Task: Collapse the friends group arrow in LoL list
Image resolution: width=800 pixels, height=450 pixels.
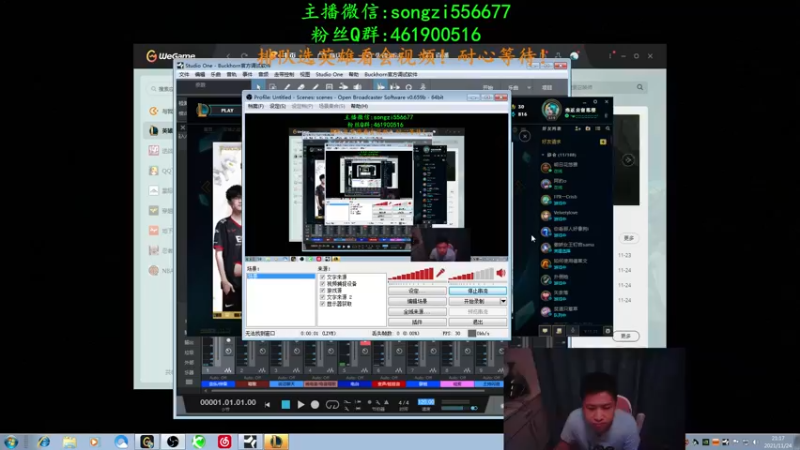Action: (x=543, y=155)
